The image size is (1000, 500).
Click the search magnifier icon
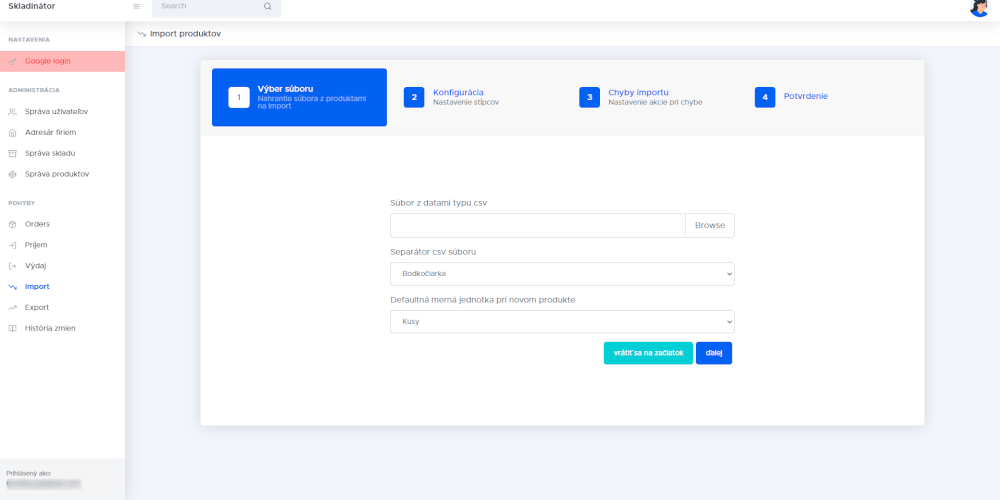[x=267, y=6]
